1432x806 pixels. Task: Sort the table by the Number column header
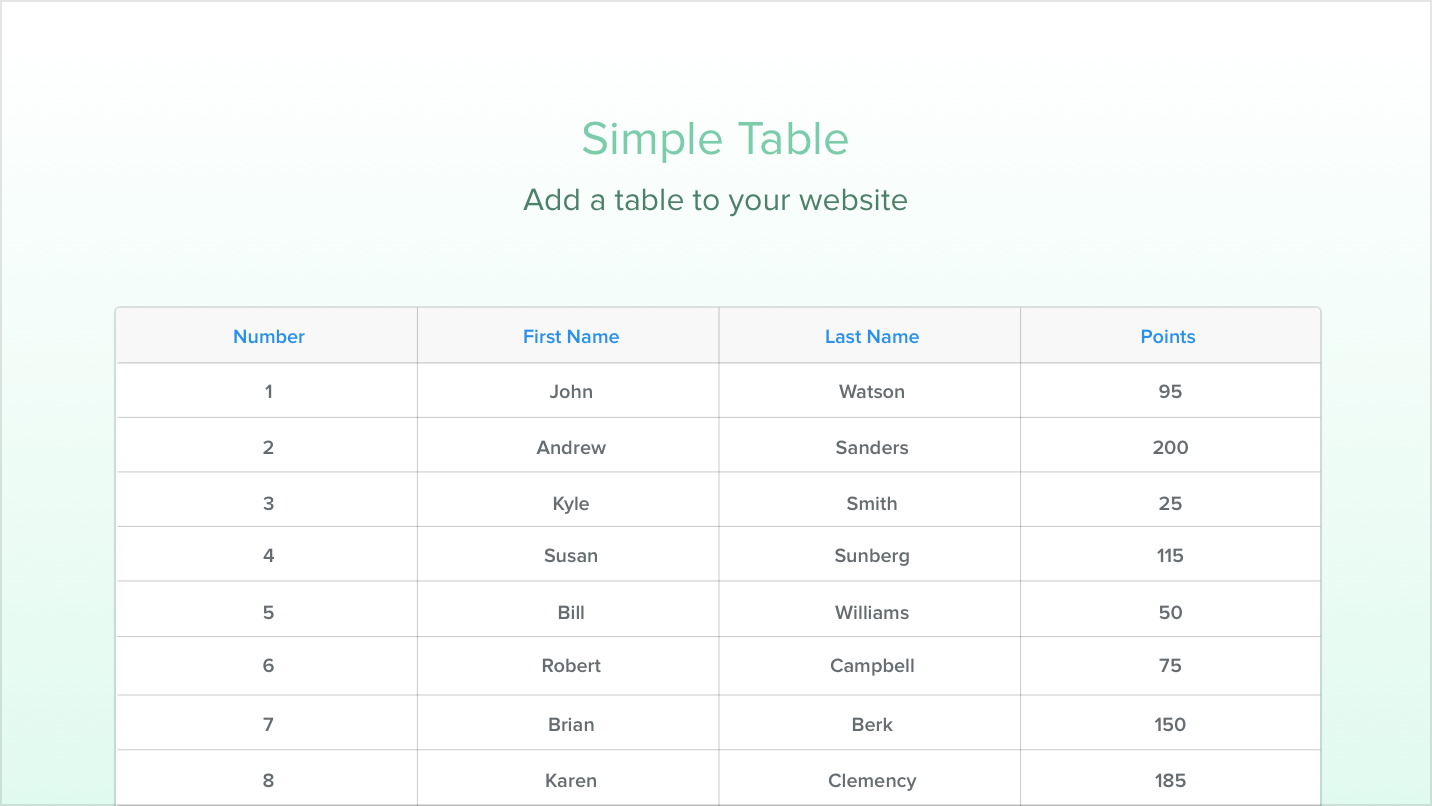tap(268, 336)
